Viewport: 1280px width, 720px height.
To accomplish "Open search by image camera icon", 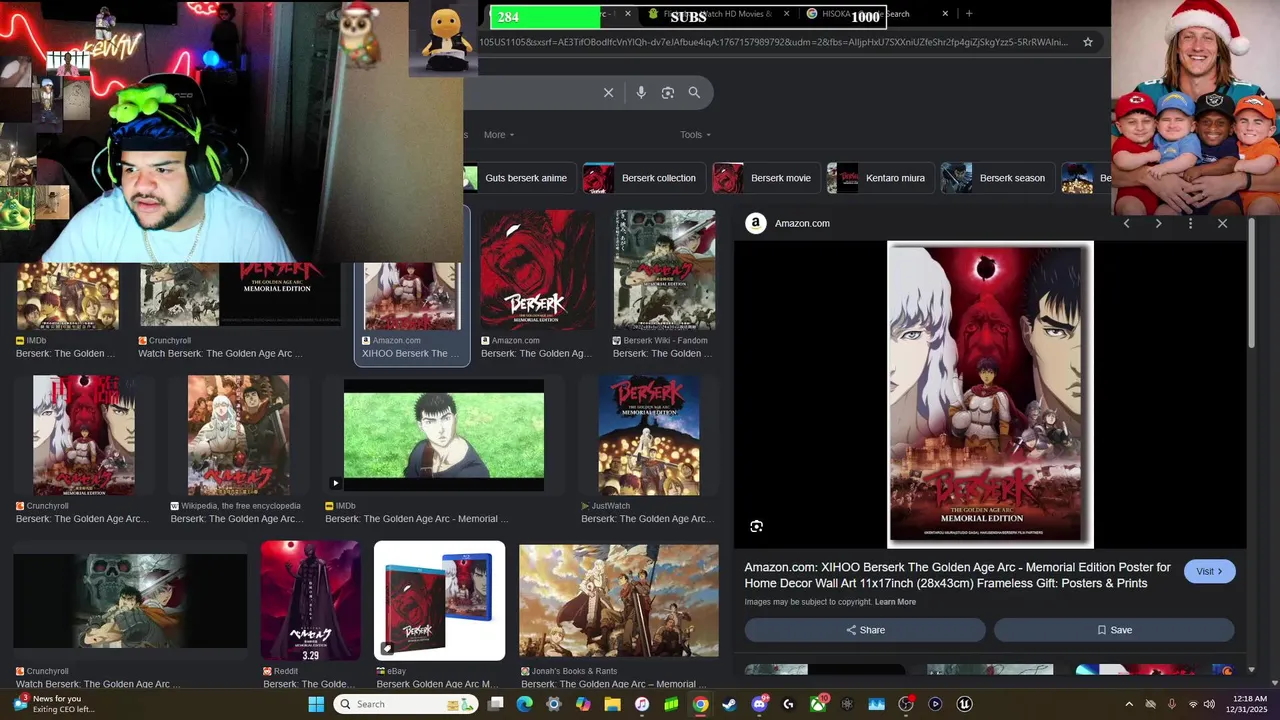I will pyautogui.click(x=668, y=92).
